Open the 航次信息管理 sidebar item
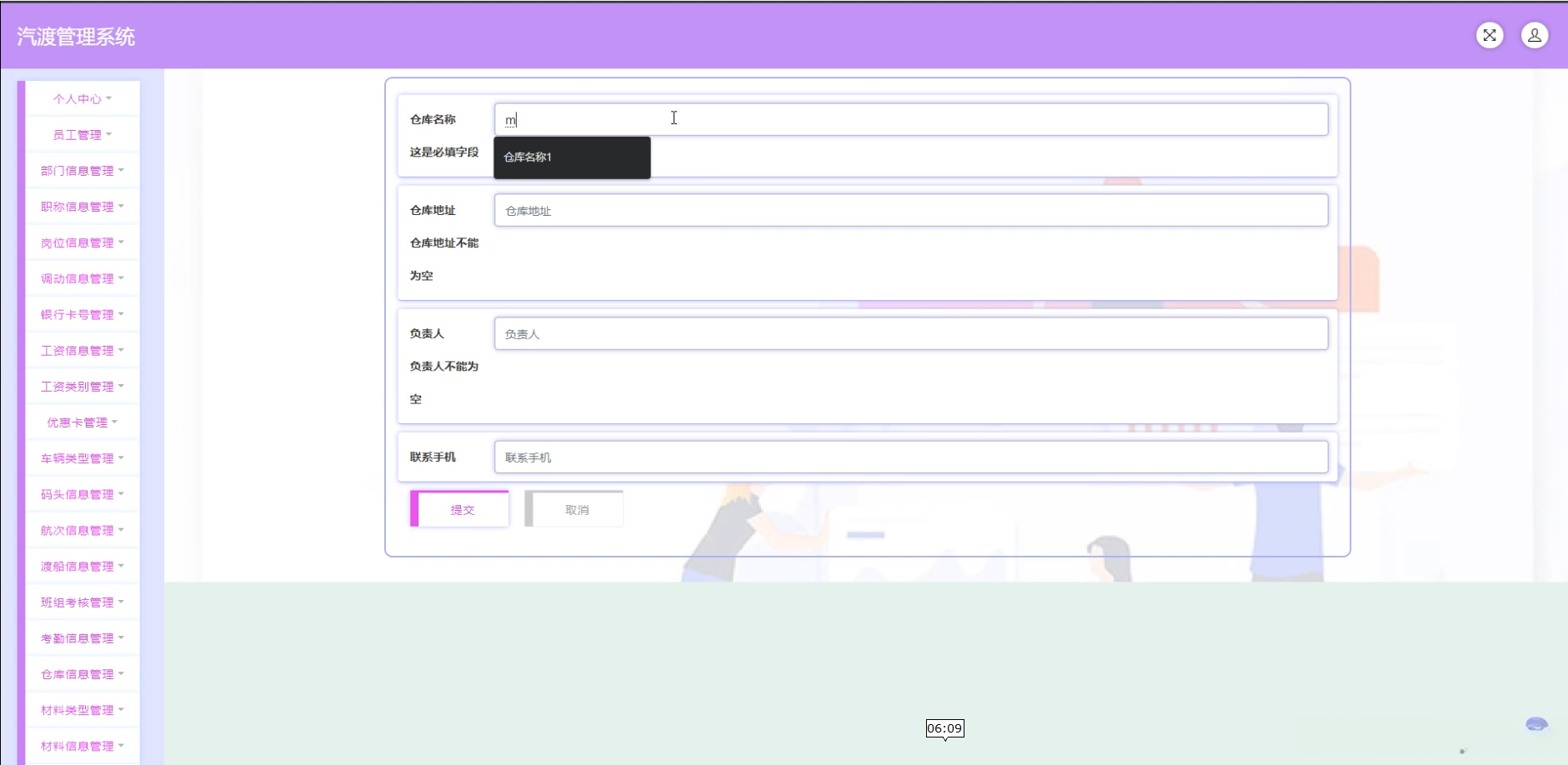This screenshot has height=765, width=1568. click(83, 530)
